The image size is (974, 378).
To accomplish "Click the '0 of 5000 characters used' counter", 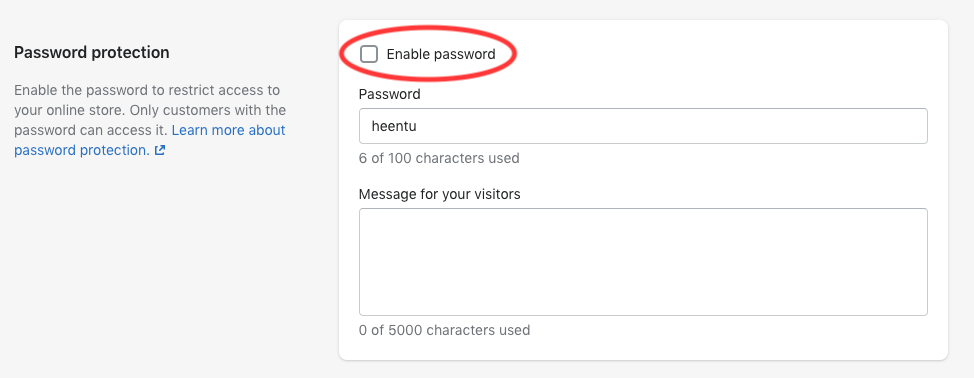I will tap(444, 330).
